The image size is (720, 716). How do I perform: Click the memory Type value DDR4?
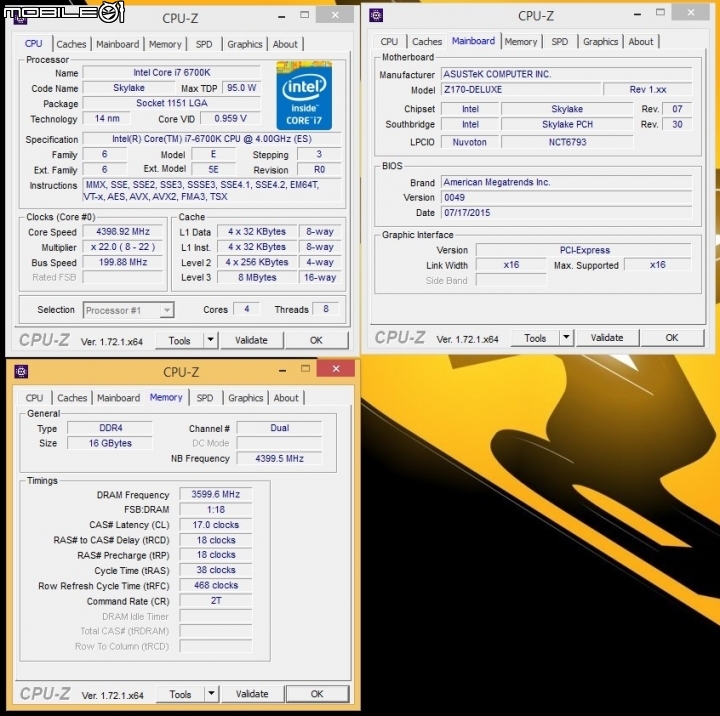[x=110, y=428]
